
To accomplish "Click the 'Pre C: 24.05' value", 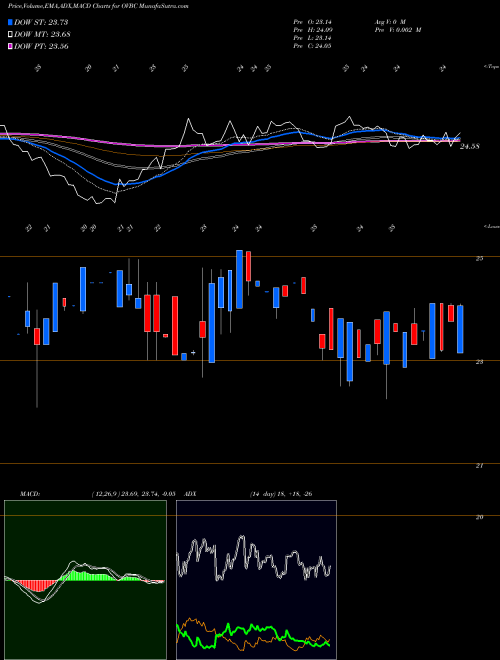I will pyautogui.click(x=312, y=46).
